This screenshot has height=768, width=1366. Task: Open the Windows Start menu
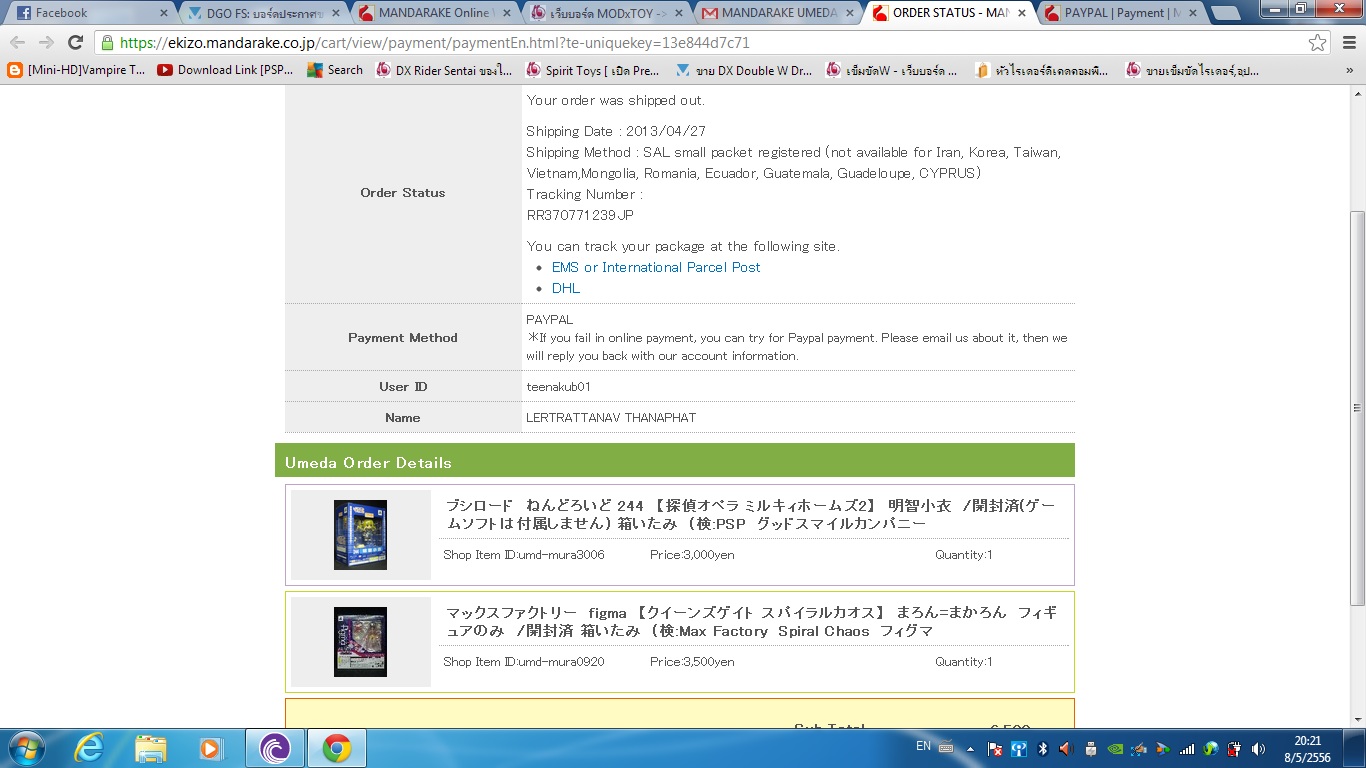point(26,748)
